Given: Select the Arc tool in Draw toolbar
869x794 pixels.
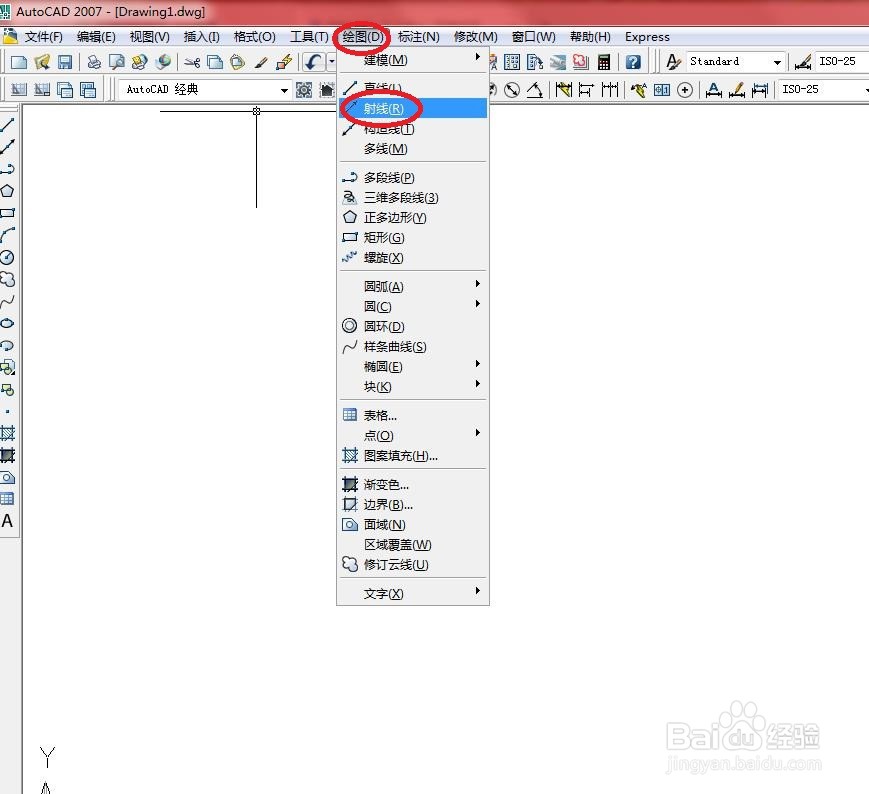Looking at the screenshot, I should [7, 235].
